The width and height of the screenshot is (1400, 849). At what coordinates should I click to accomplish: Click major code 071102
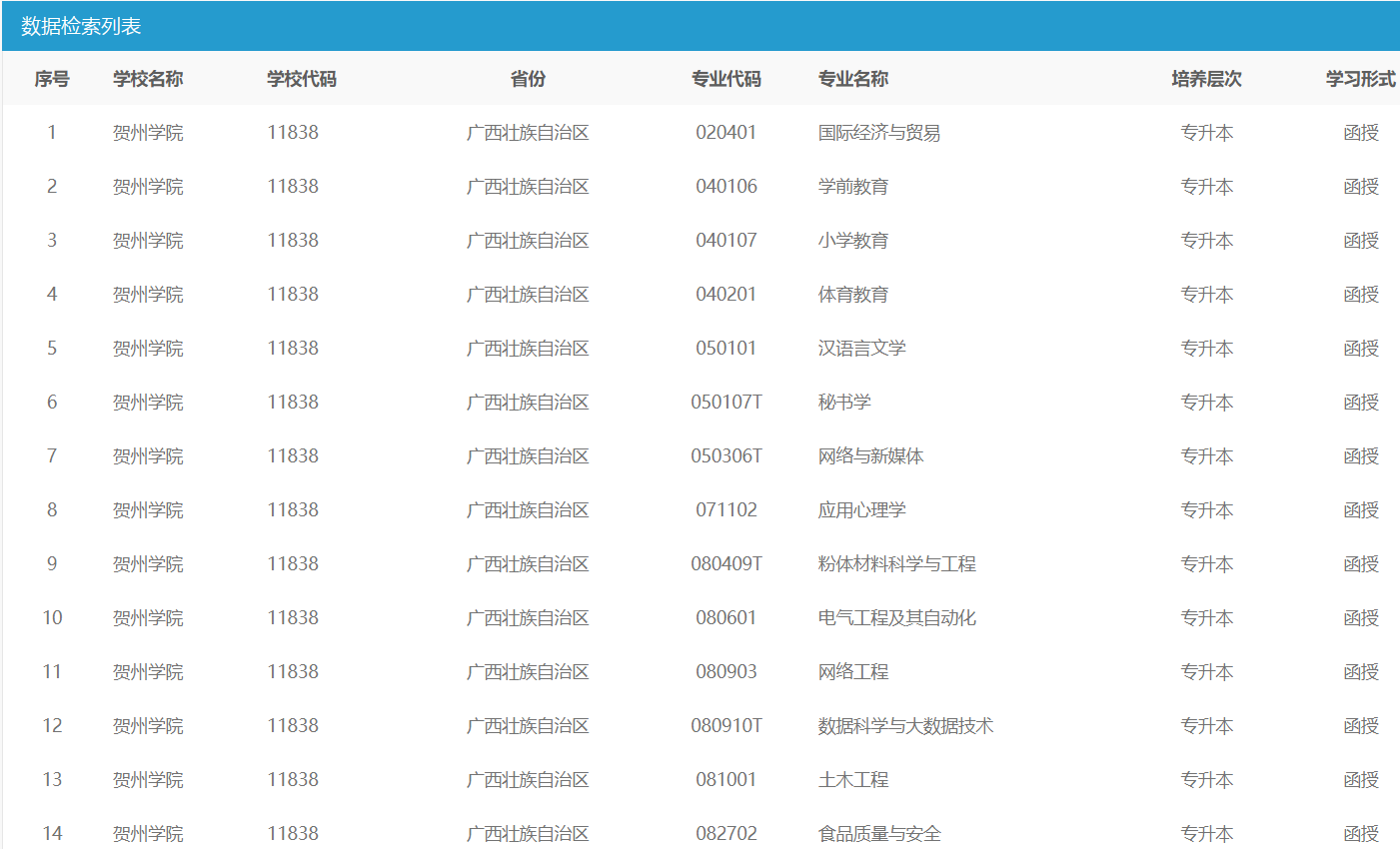coord(726,510)
